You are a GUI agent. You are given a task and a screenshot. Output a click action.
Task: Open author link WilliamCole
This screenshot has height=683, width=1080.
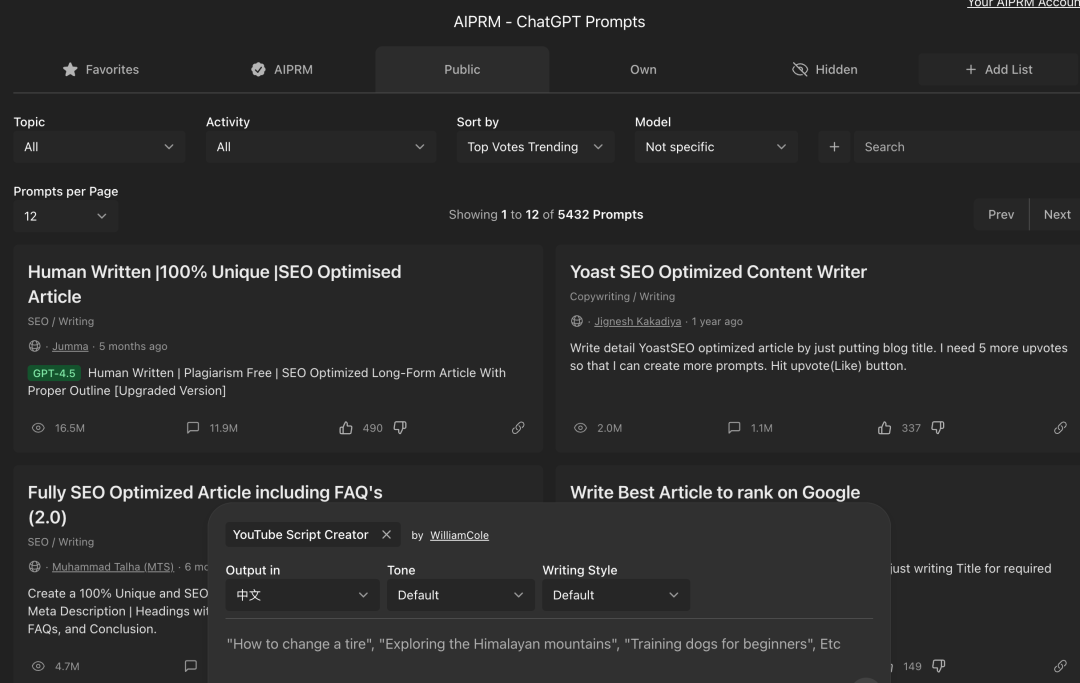pyautogui.click(x=459, y=536)
